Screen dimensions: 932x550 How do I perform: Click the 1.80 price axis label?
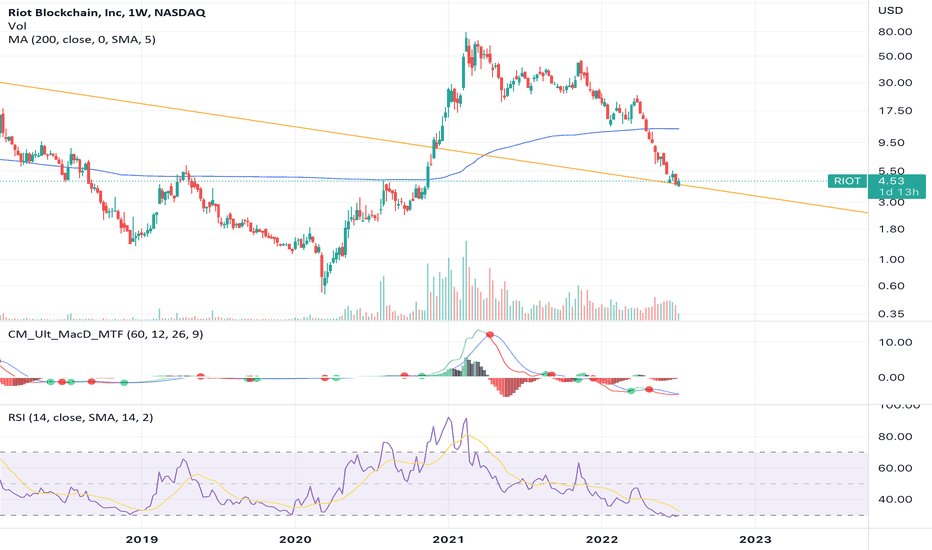pyautogui.click(x=892, y=230)
